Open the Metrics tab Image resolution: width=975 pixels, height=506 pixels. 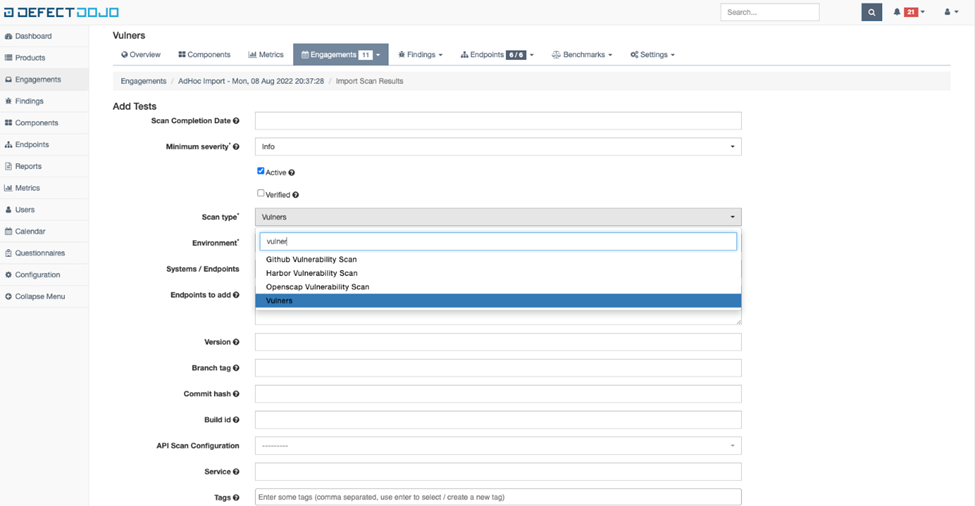pos(265,55)
